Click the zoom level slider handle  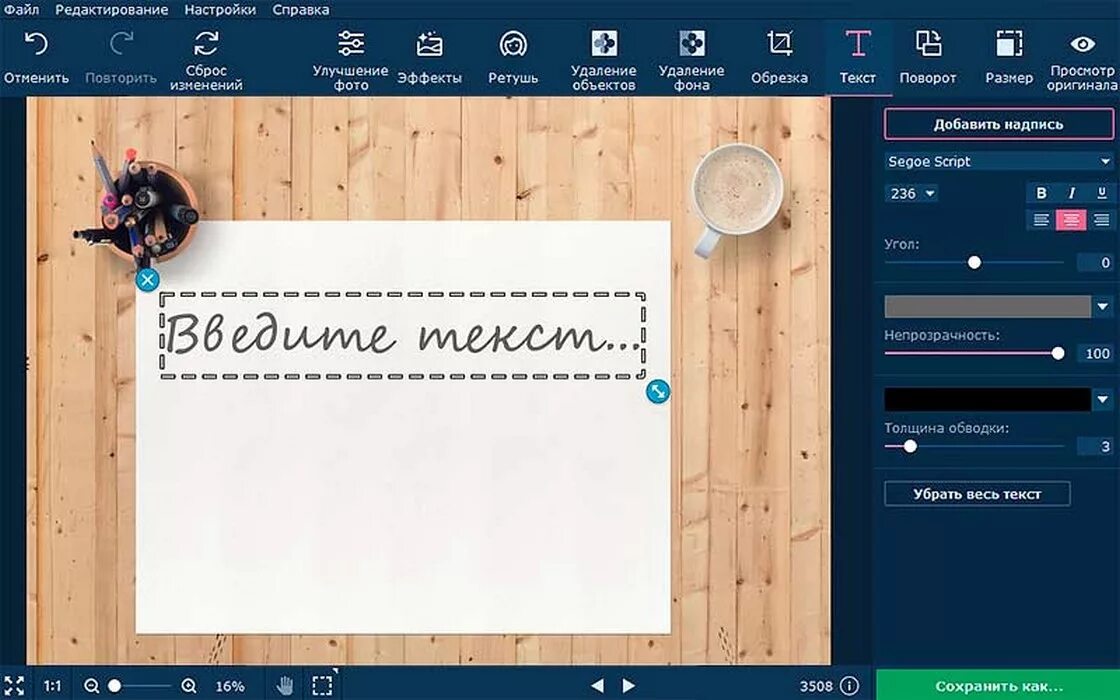point(114,686)
